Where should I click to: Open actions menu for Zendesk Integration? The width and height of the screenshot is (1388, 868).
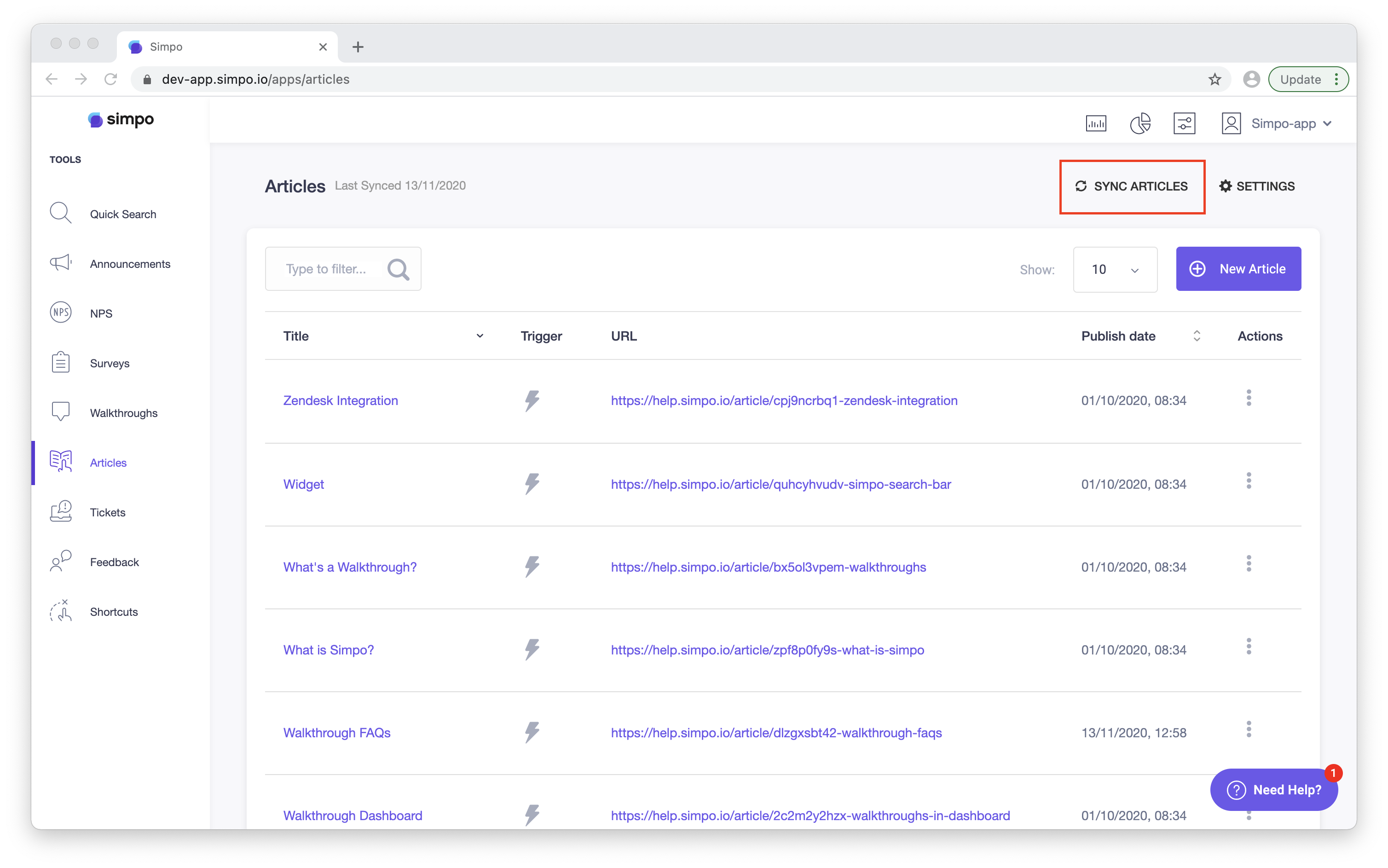[x=1249, y=398]
